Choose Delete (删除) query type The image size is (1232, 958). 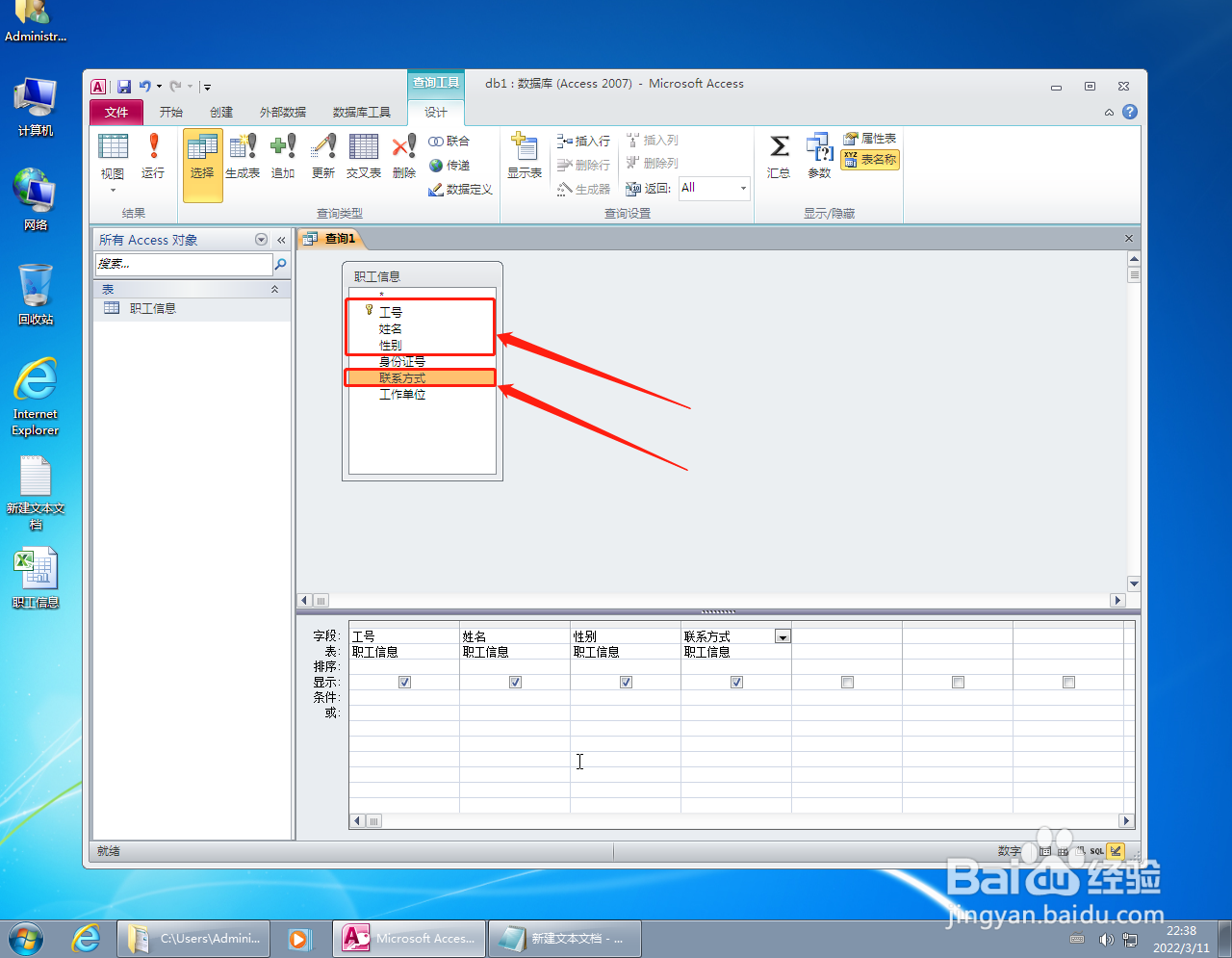point(404,156)
